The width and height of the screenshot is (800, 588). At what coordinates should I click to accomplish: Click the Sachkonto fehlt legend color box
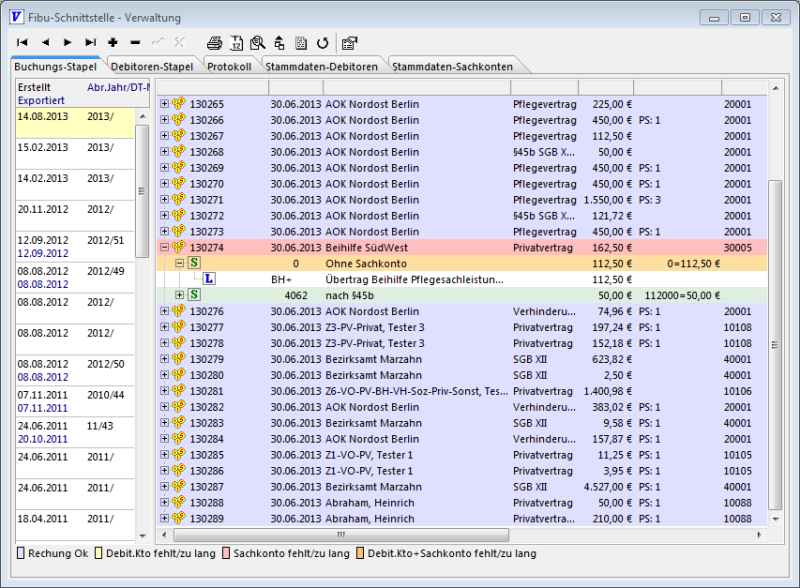tap(224, 553)
